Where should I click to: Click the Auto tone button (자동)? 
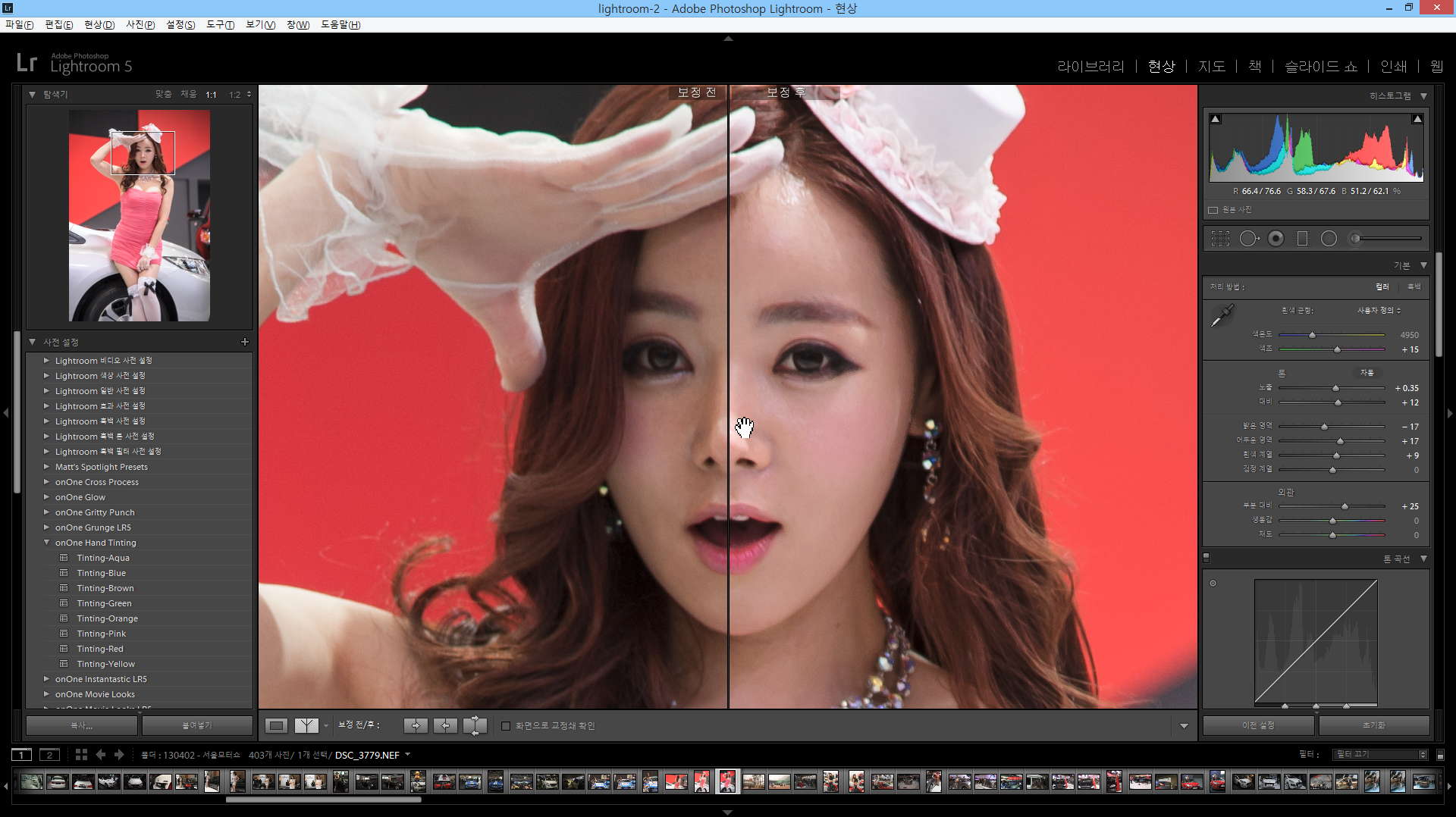pyautogui.click(x=1367, y=373)
